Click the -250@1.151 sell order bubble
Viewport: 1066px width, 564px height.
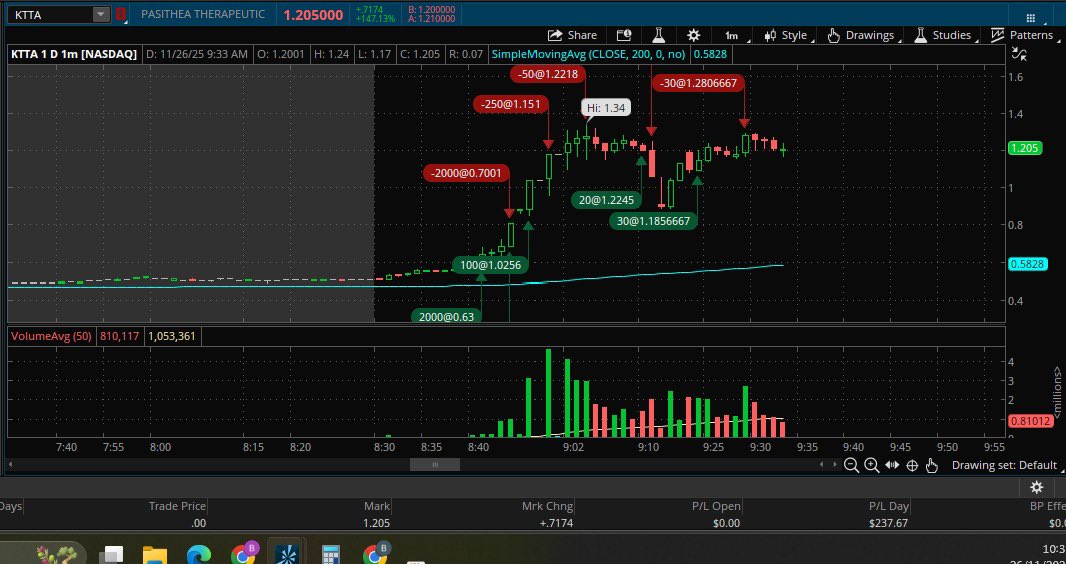[x=511, y=104]
